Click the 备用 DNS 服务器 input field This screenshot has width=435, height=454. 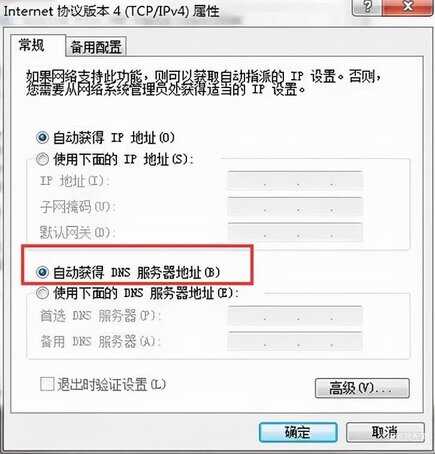295,341
